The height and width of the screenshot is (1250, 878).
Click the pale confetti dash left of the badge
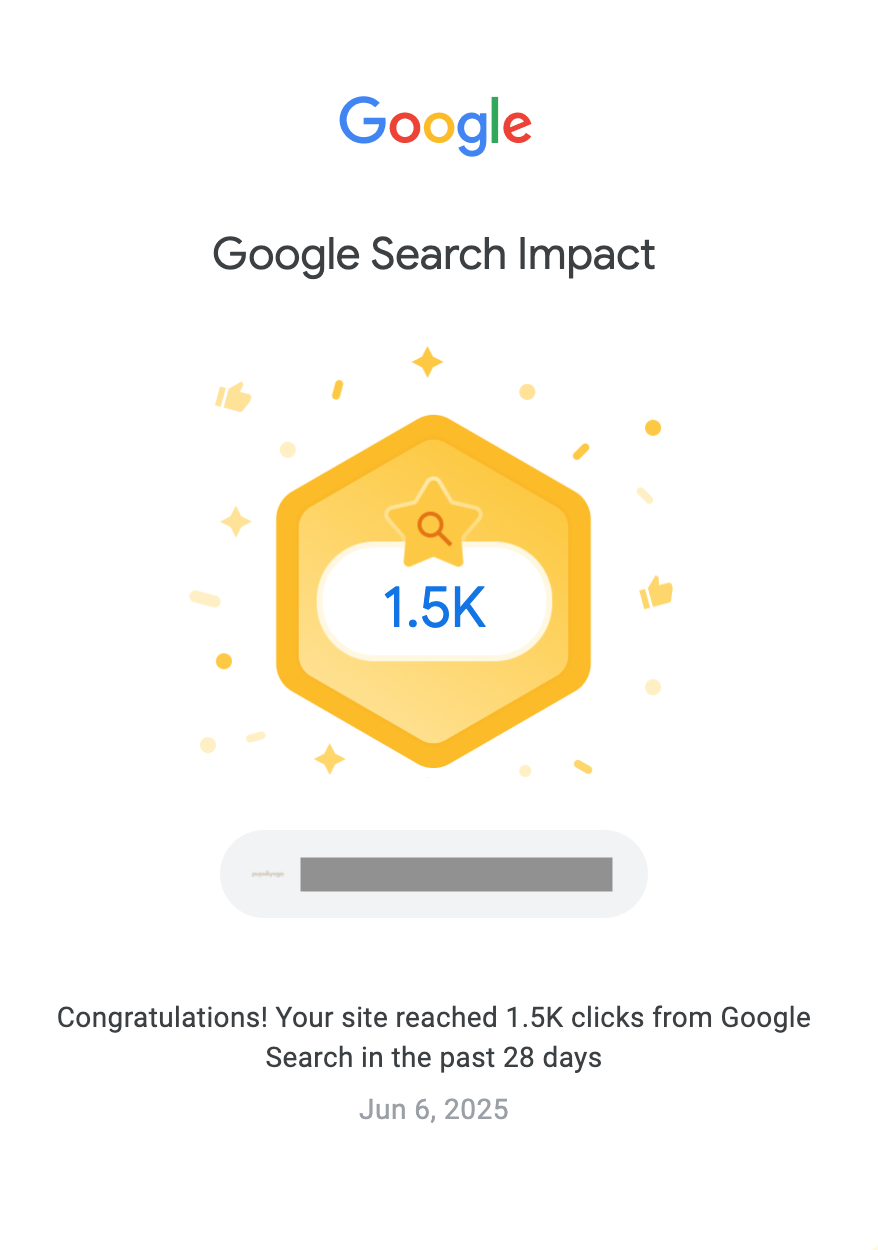(205, 598)
